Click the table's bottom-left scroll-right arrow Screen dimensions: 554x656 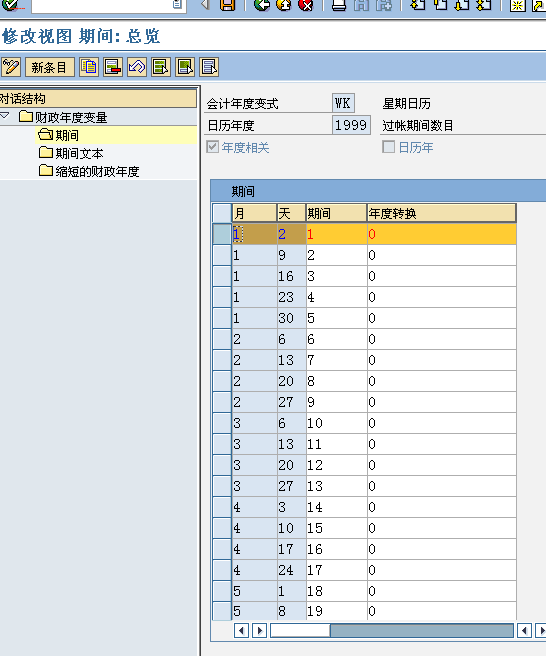click(259, 630)
